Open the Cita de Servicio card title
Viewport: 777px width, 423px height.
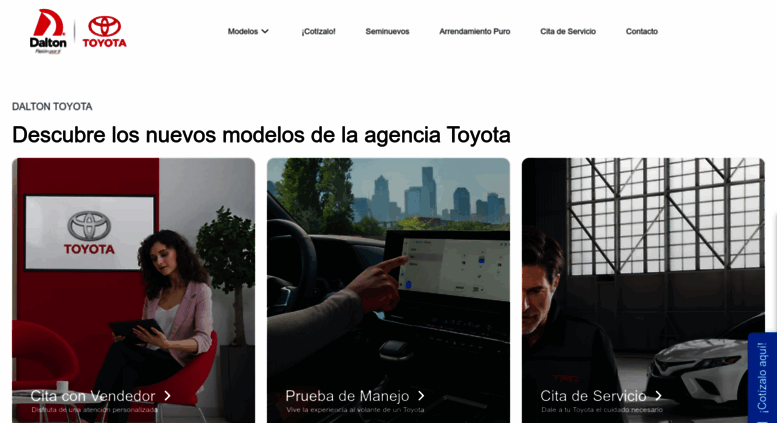593,396
